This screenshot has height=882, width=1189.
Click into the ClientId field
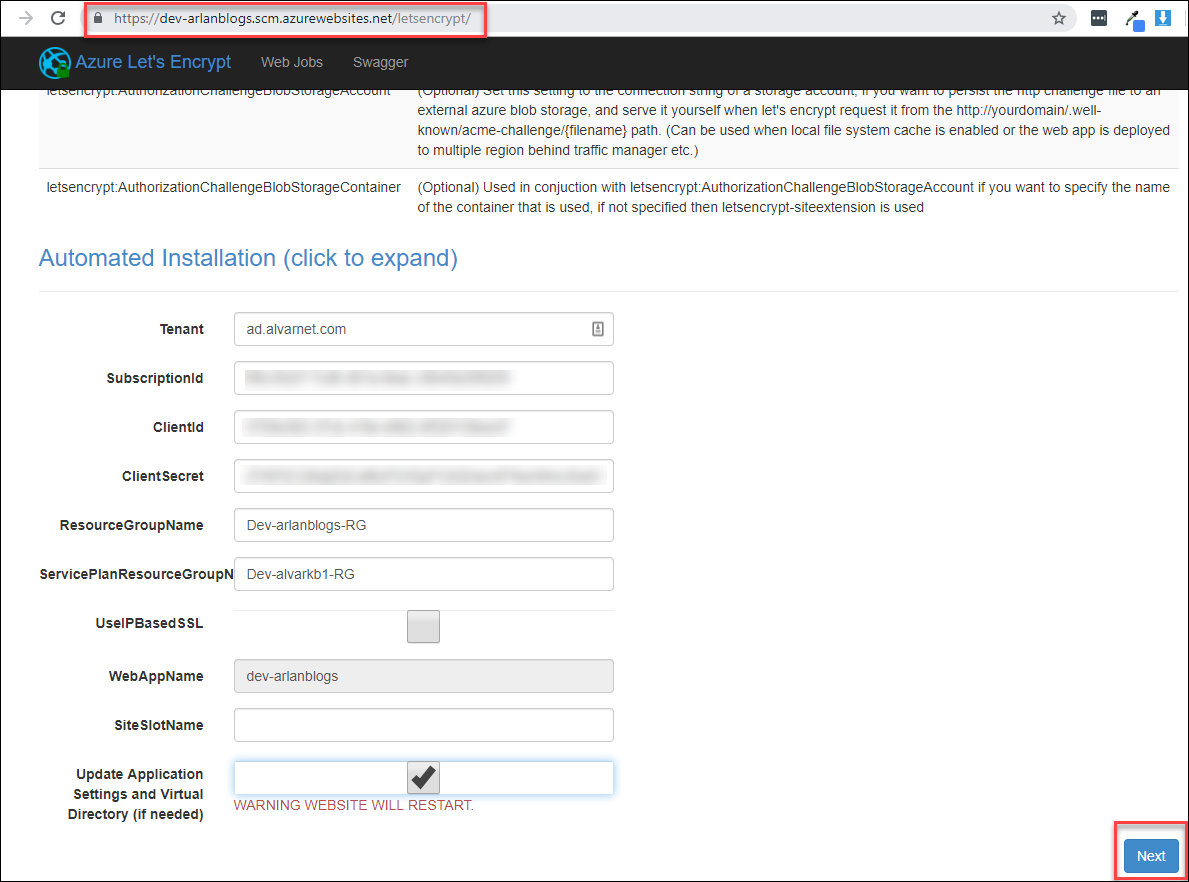pos(423,427)
